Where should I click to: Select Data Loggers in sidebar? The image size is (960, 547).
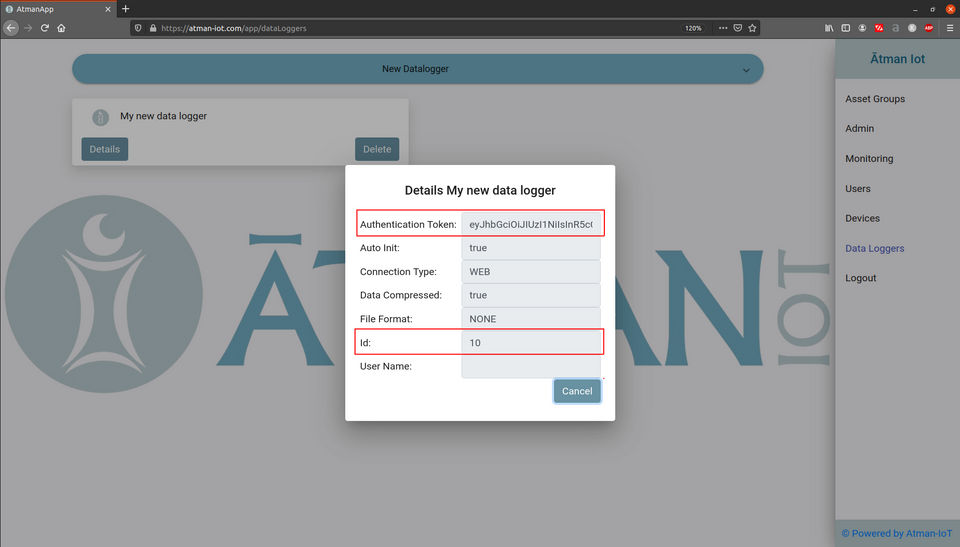coord(874,248)
